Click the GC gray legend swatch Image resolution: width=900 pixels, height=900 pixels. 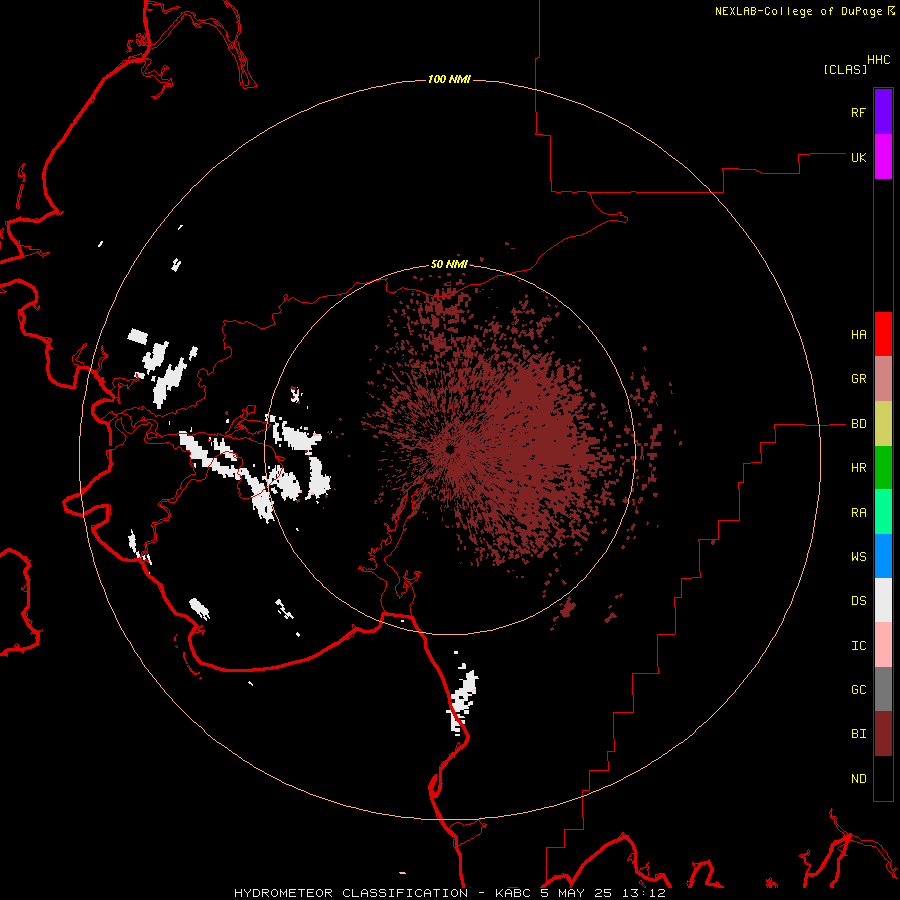883,689
